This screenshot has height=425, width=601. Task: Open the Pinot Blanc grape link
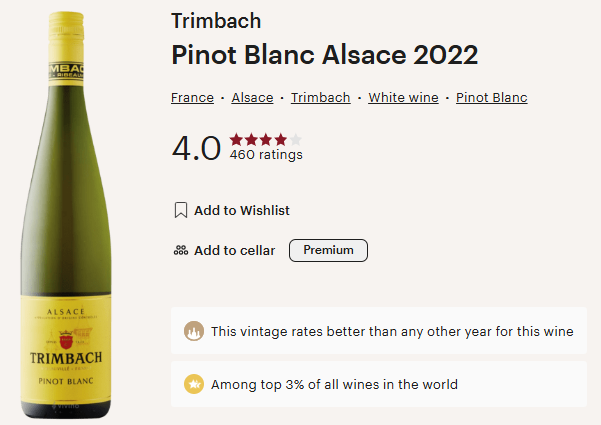pos(491,98)
